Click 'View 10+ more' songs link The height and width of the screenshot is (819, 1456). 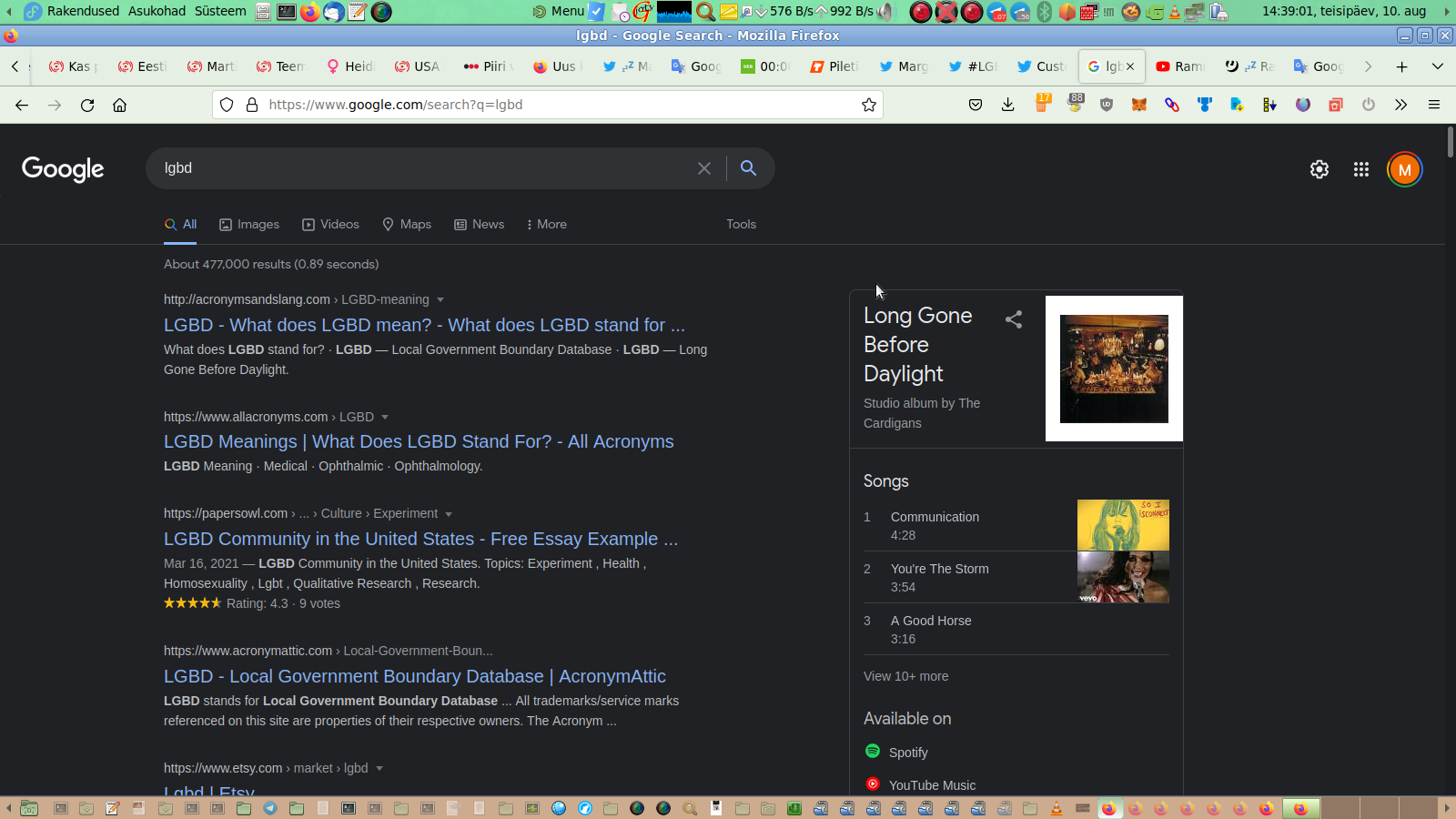(x=905, y=676)
